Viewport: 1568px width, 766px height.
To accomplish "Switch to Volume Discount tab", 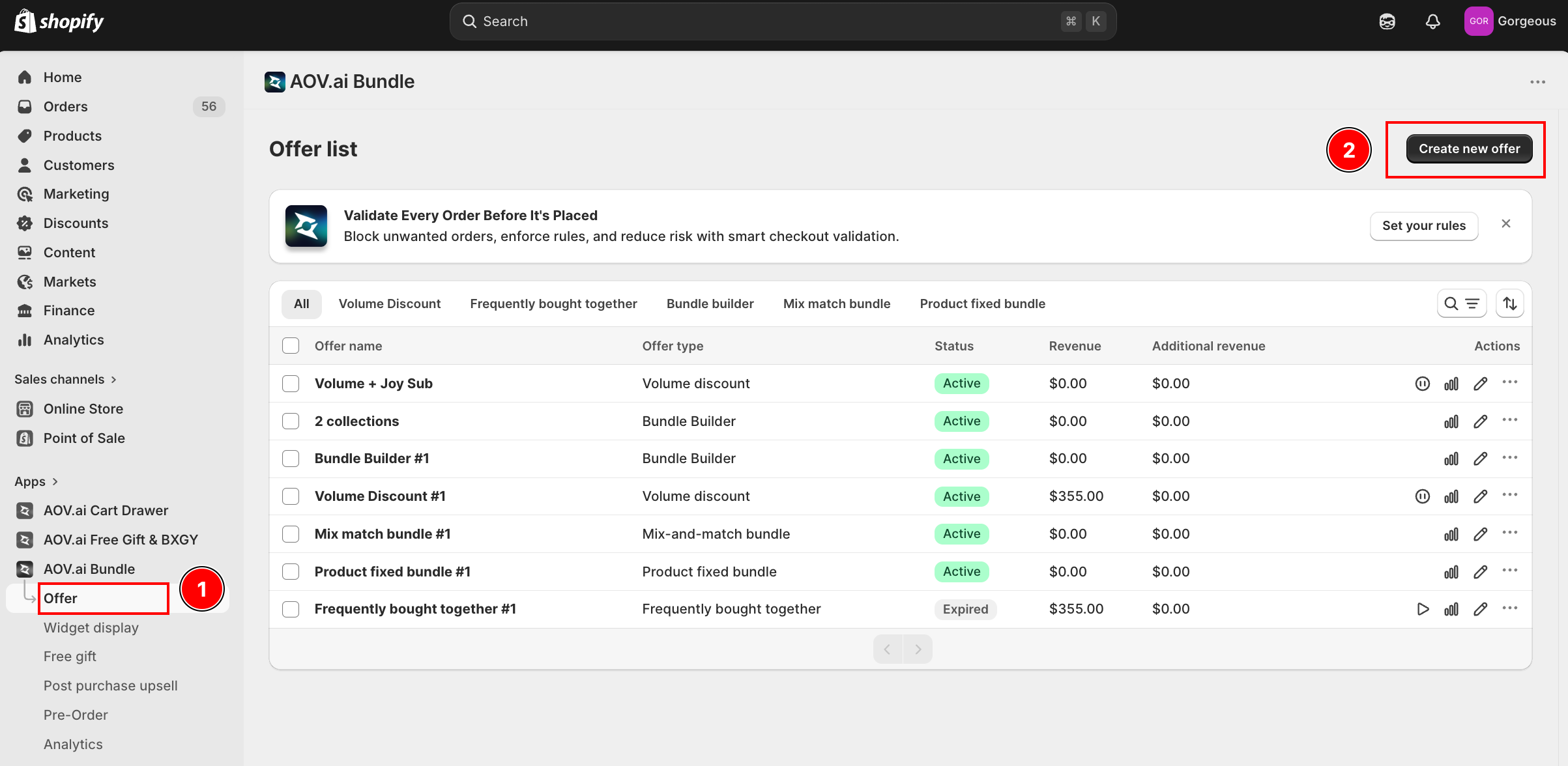I will pos(390,304).
